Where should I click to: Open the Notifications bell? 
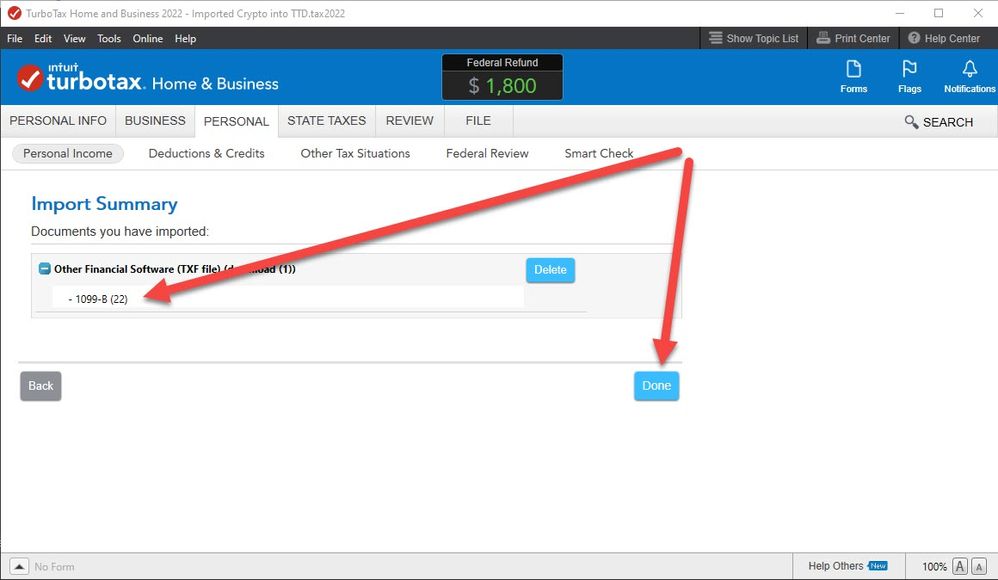tap(969, 76)
